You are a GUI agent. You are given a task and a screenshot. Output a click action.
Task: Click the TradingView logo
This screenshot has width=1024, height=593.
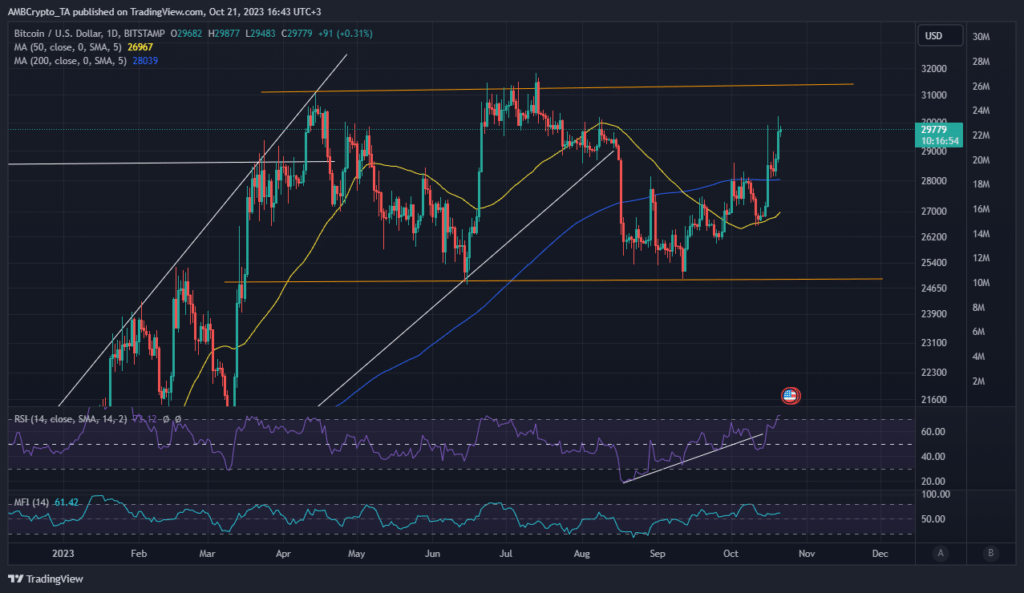point(42,579)
